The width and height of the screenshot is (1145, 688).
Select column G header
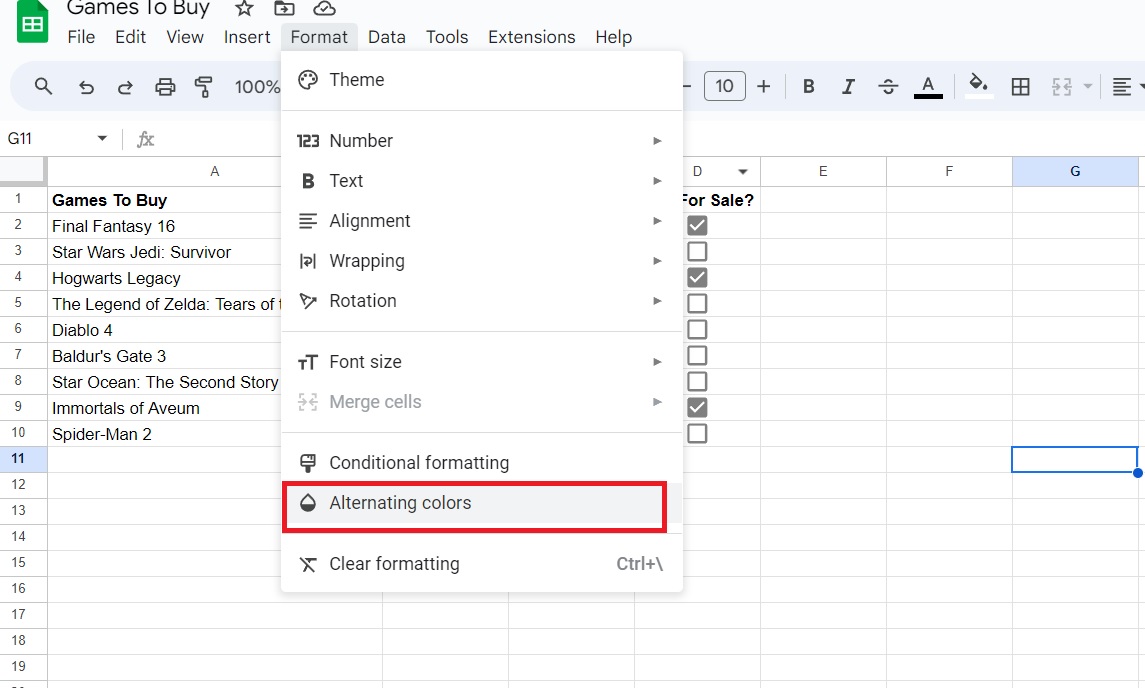tap(1075, 172)
